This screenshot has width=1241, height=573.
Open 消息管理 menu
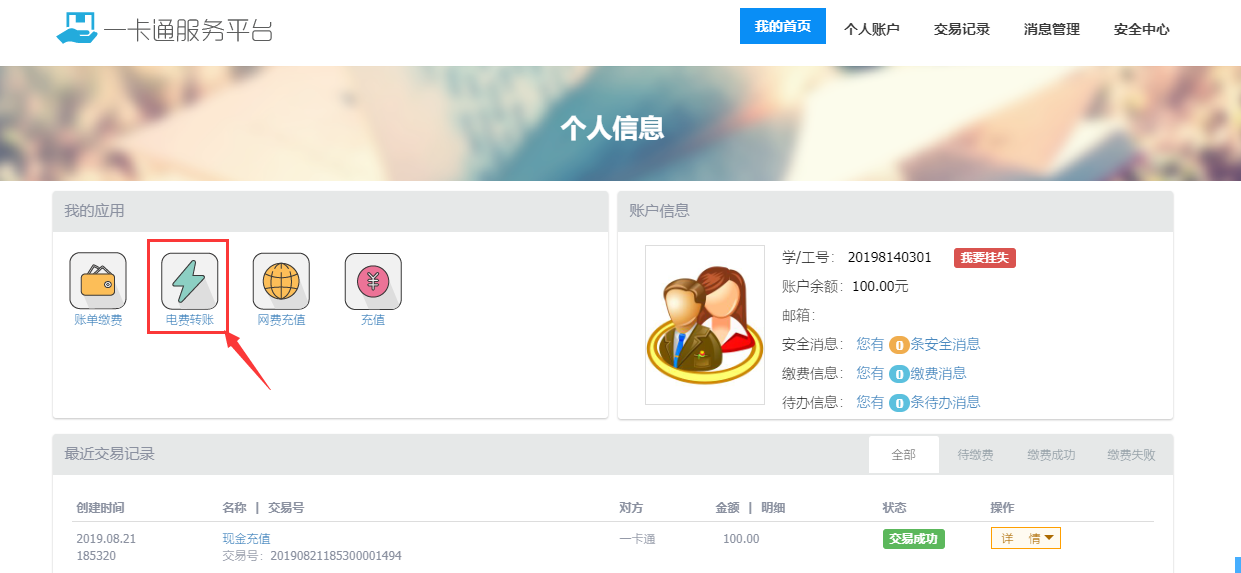coord(1052,29)
